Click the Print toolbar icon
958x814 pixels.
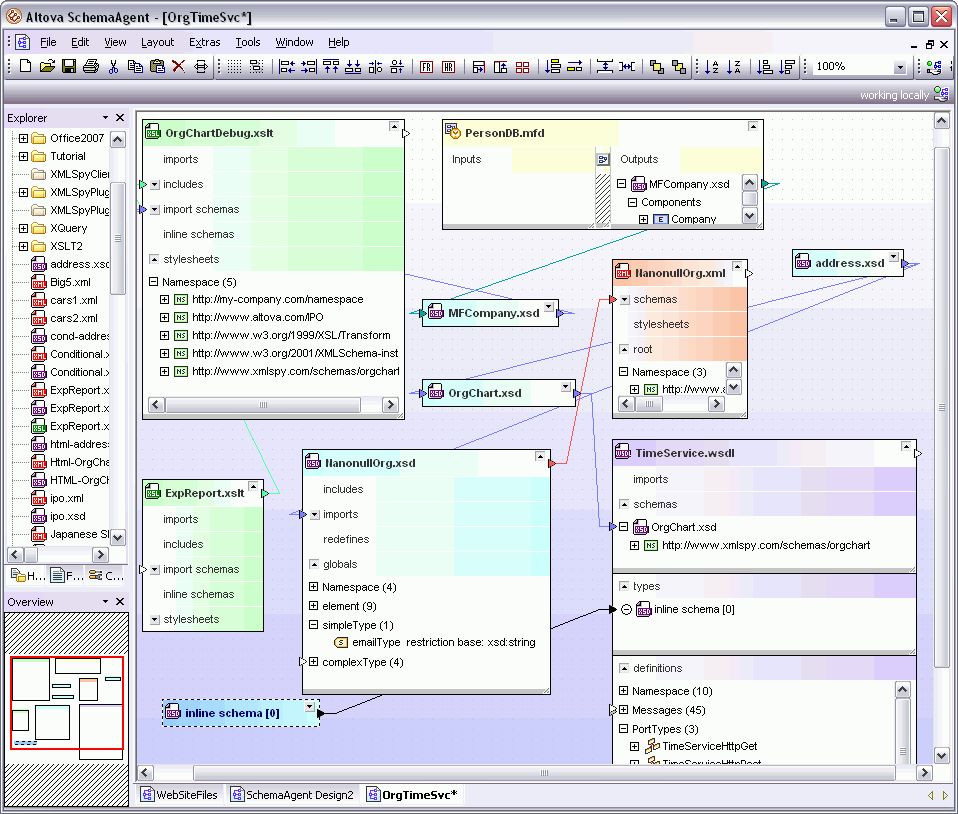[91, 67]
